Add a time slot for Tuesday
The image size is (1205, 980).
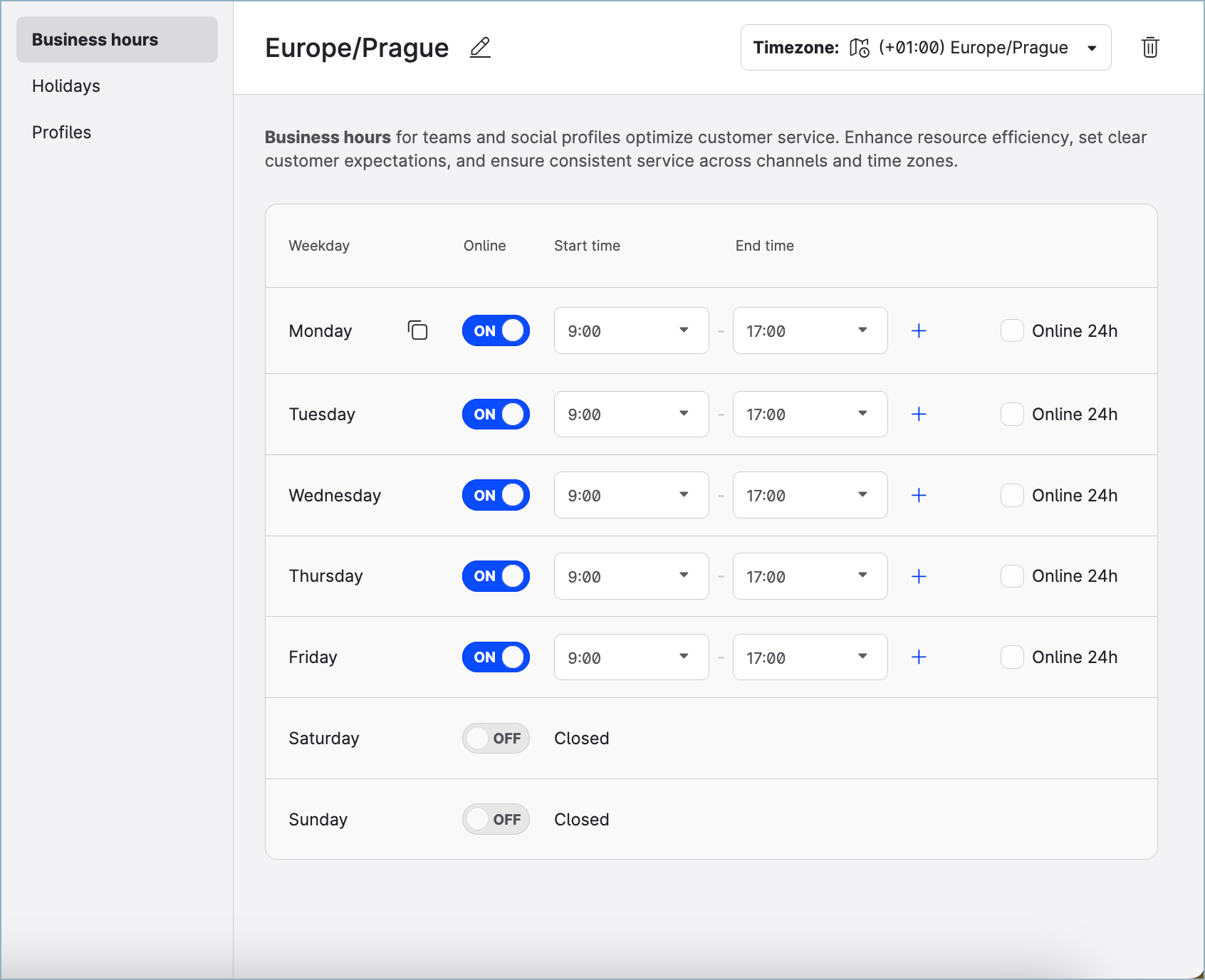(x=919, y=415)
